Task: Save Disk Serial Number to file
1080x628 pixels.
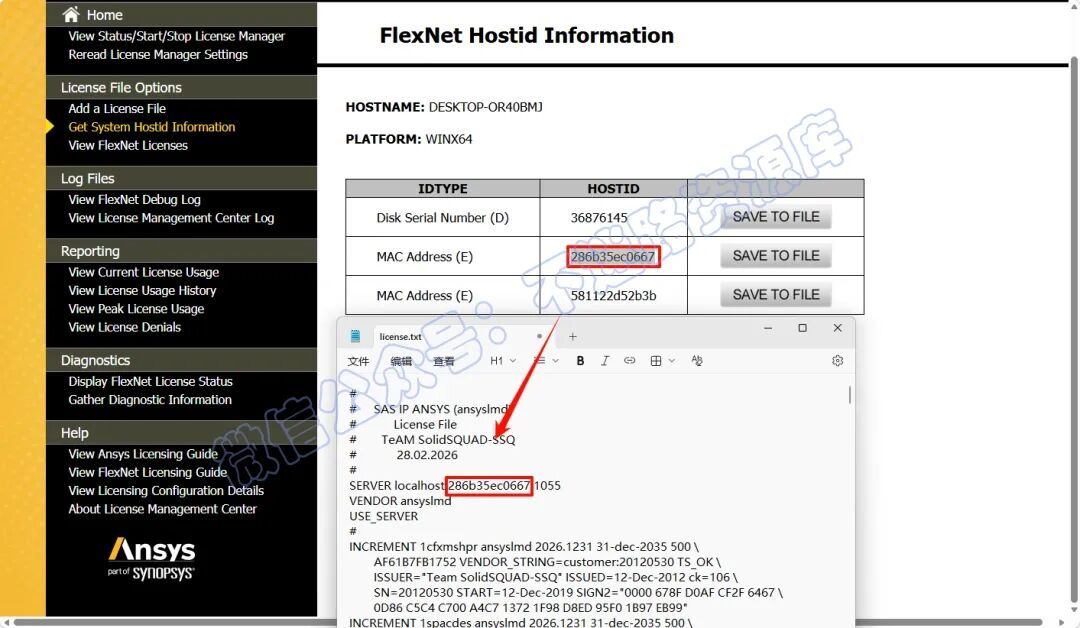Action: coord(776,217)
